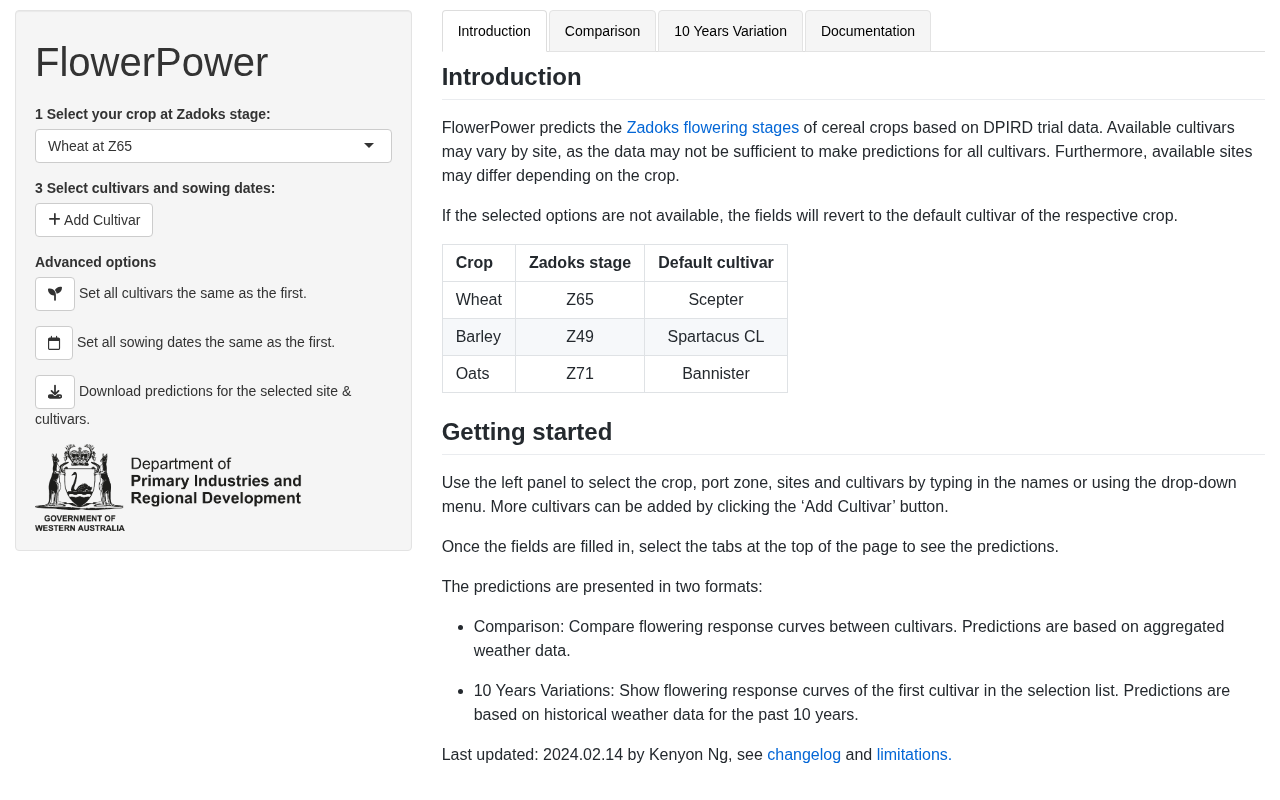Switch to the Comparison tab
The height and width of the screenshot is (800, 1280).
pyautogui.click(x=602, y=31)
